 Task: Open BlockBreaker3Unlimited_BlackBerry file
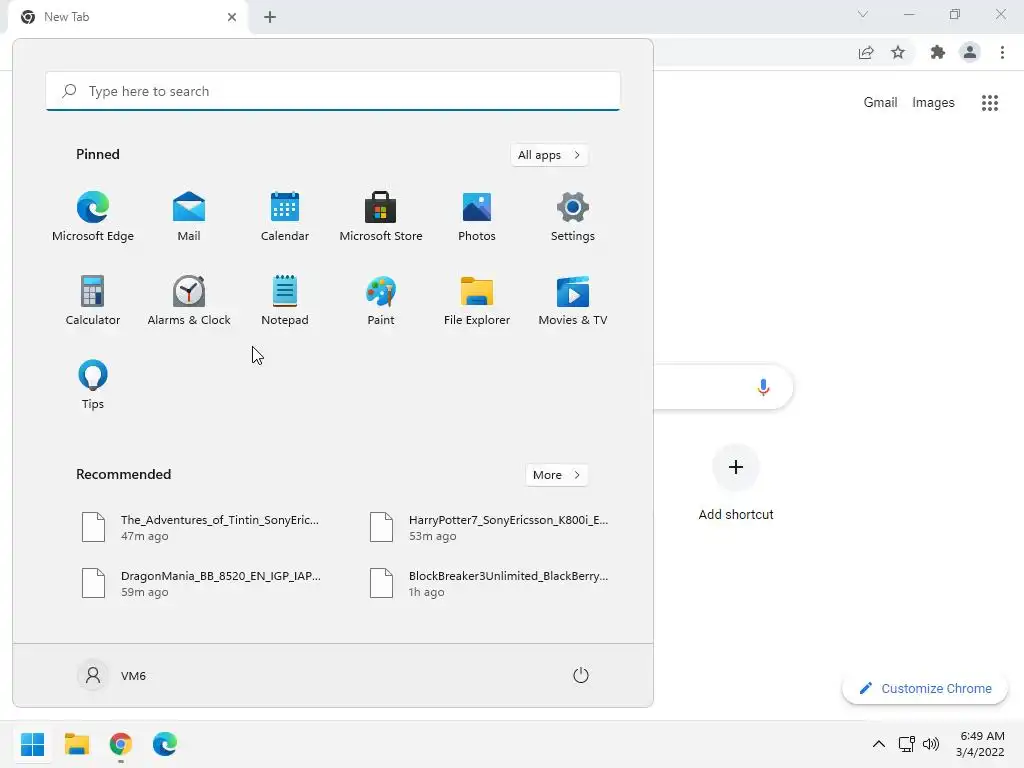coord(489,584)
